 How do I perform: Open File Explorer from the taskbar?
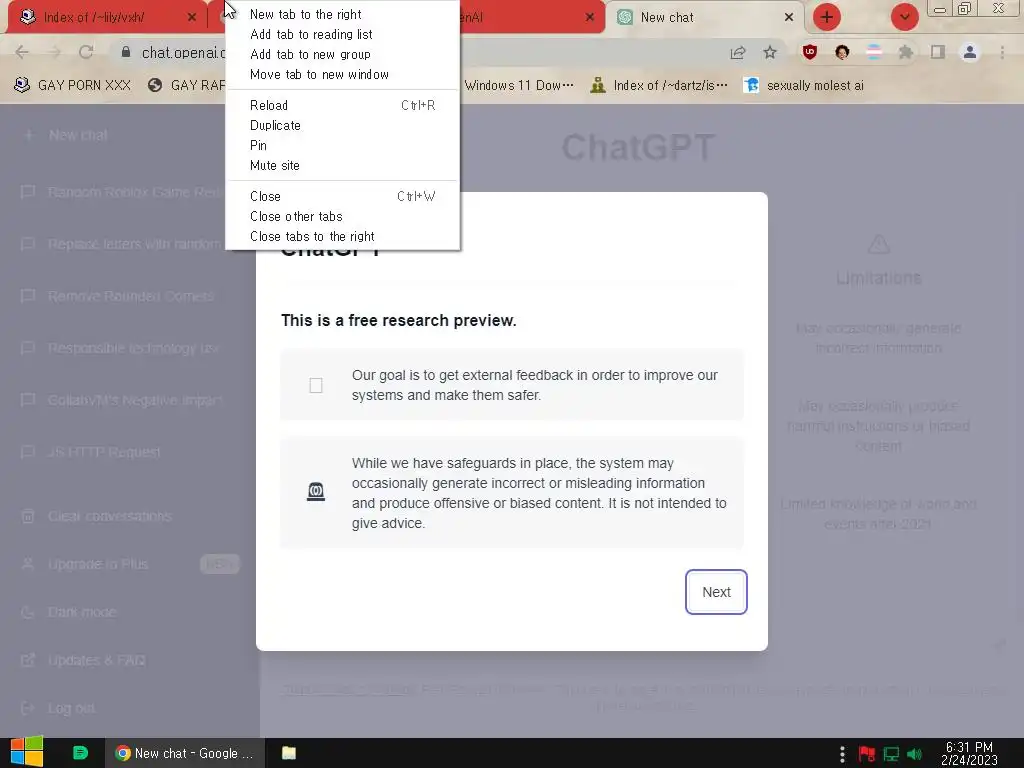(x=289, y=753)
